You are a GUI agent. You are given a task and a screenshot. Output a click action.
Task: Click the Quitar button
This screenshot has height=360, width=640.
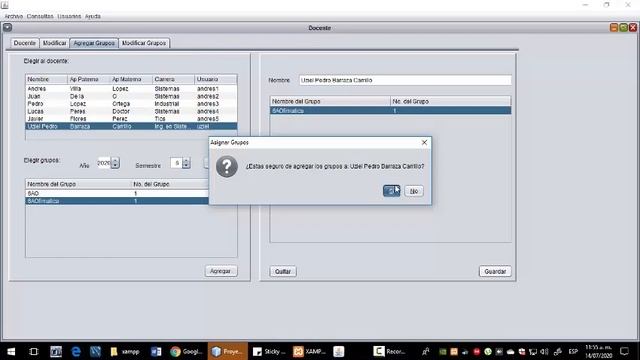283,271
